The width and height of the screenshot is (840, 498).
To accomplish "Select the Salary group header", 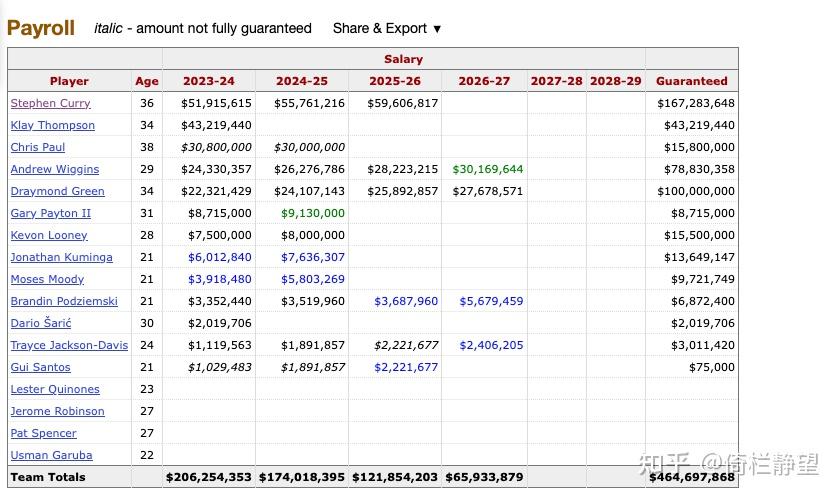I will 403,59.
